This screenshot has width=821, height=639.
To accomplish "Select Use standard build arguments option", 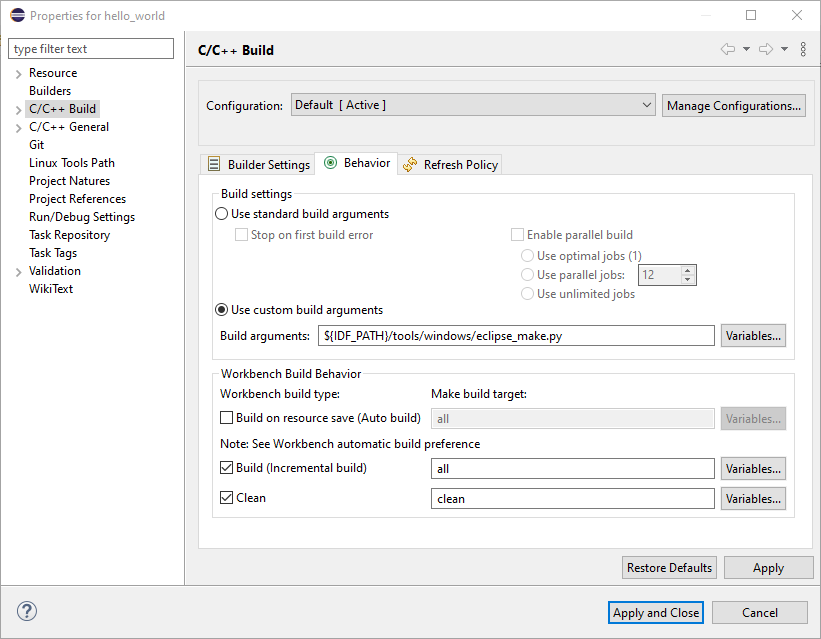I will (x=222, y=214).
